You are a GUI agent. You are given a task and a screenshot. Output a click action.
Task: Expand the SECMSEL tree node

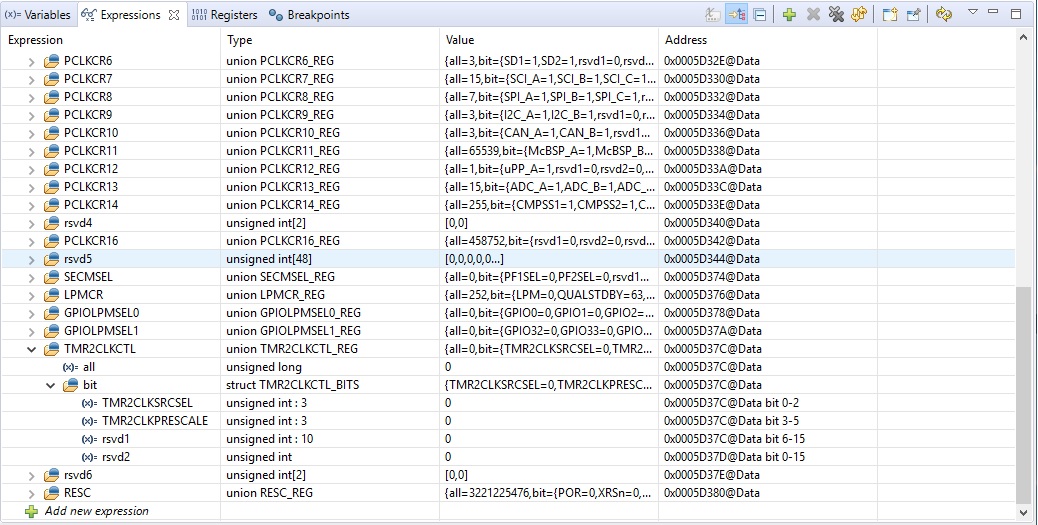point(31,277)
